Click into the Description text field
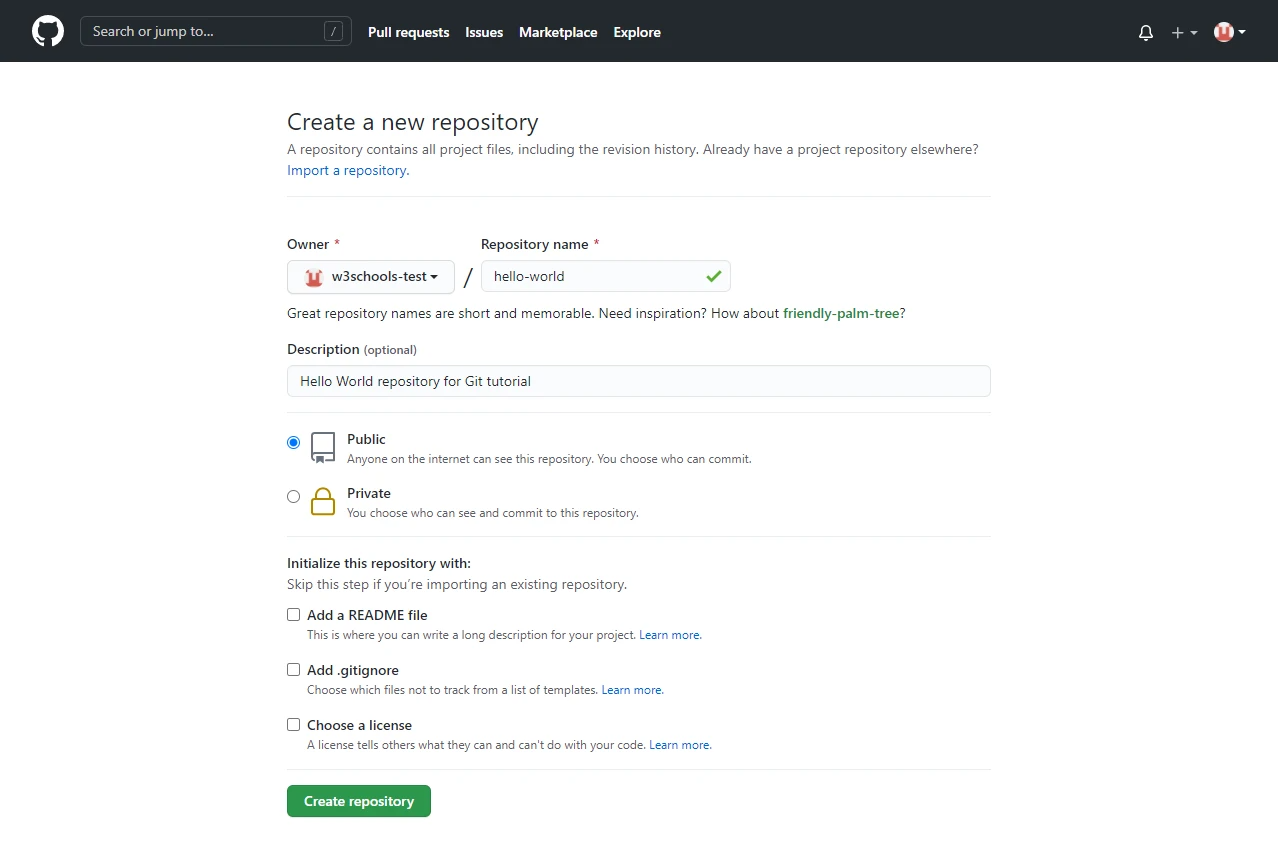Viewport: 1278px width, 843px height. [638, 381]
